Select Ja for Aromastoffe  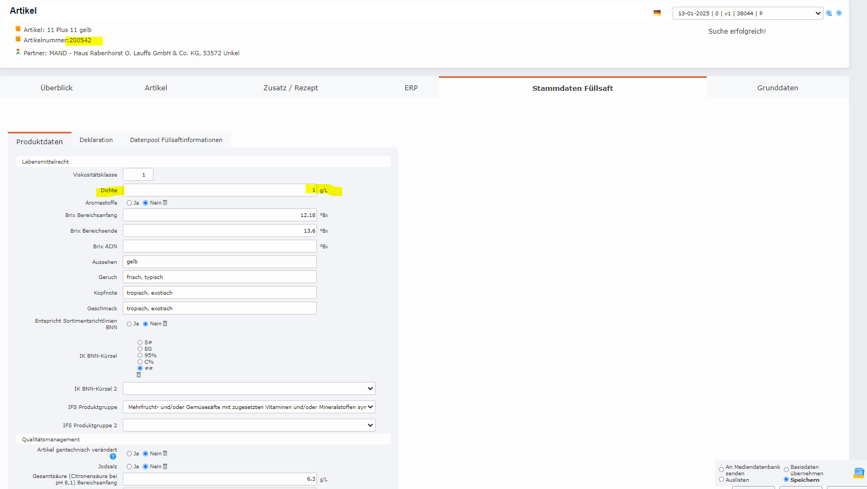tap(129, 203)
